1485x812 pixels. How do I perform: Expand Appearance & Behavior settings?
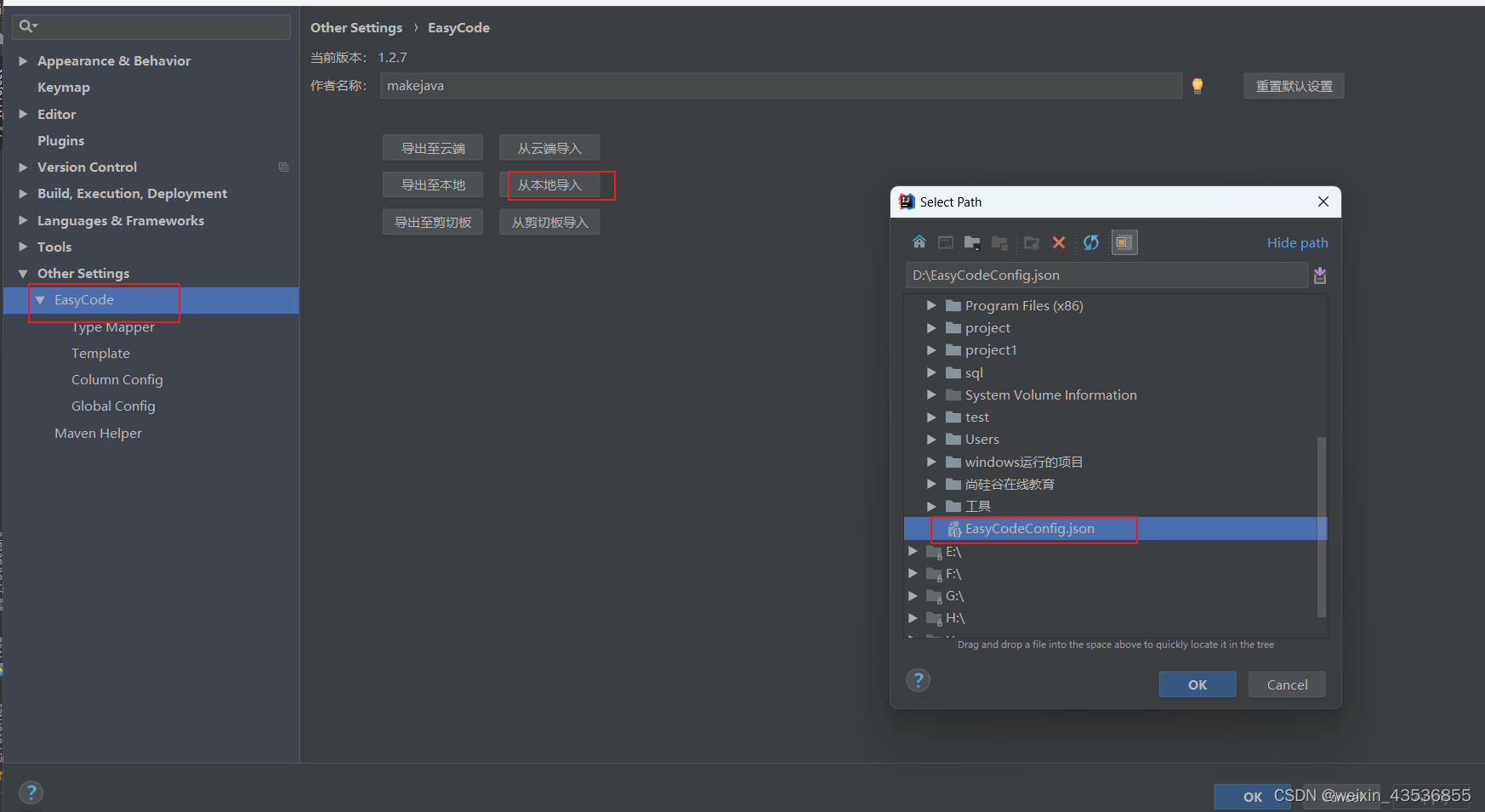(24, 61)
